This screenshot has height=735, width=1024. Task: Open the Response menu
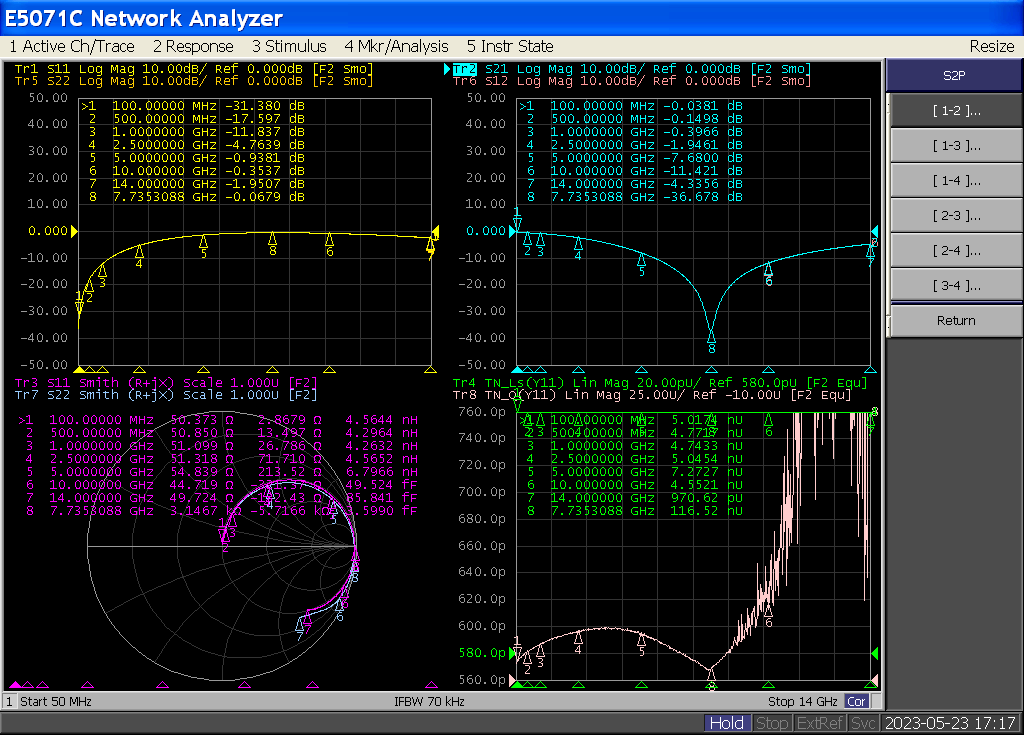coord(193,46)
